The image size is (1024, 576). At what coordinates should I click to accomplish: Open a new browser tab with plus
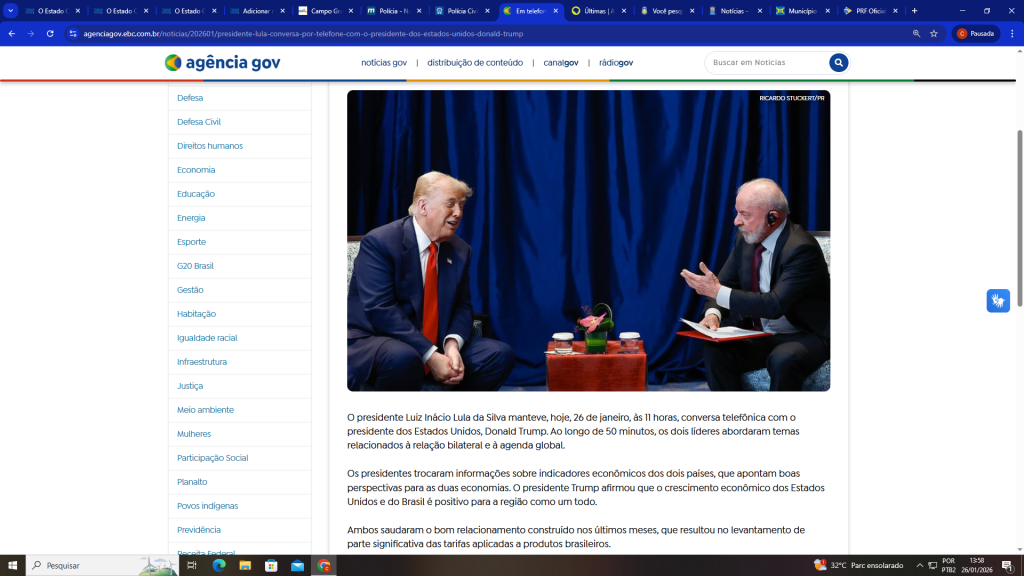point(914,11)
